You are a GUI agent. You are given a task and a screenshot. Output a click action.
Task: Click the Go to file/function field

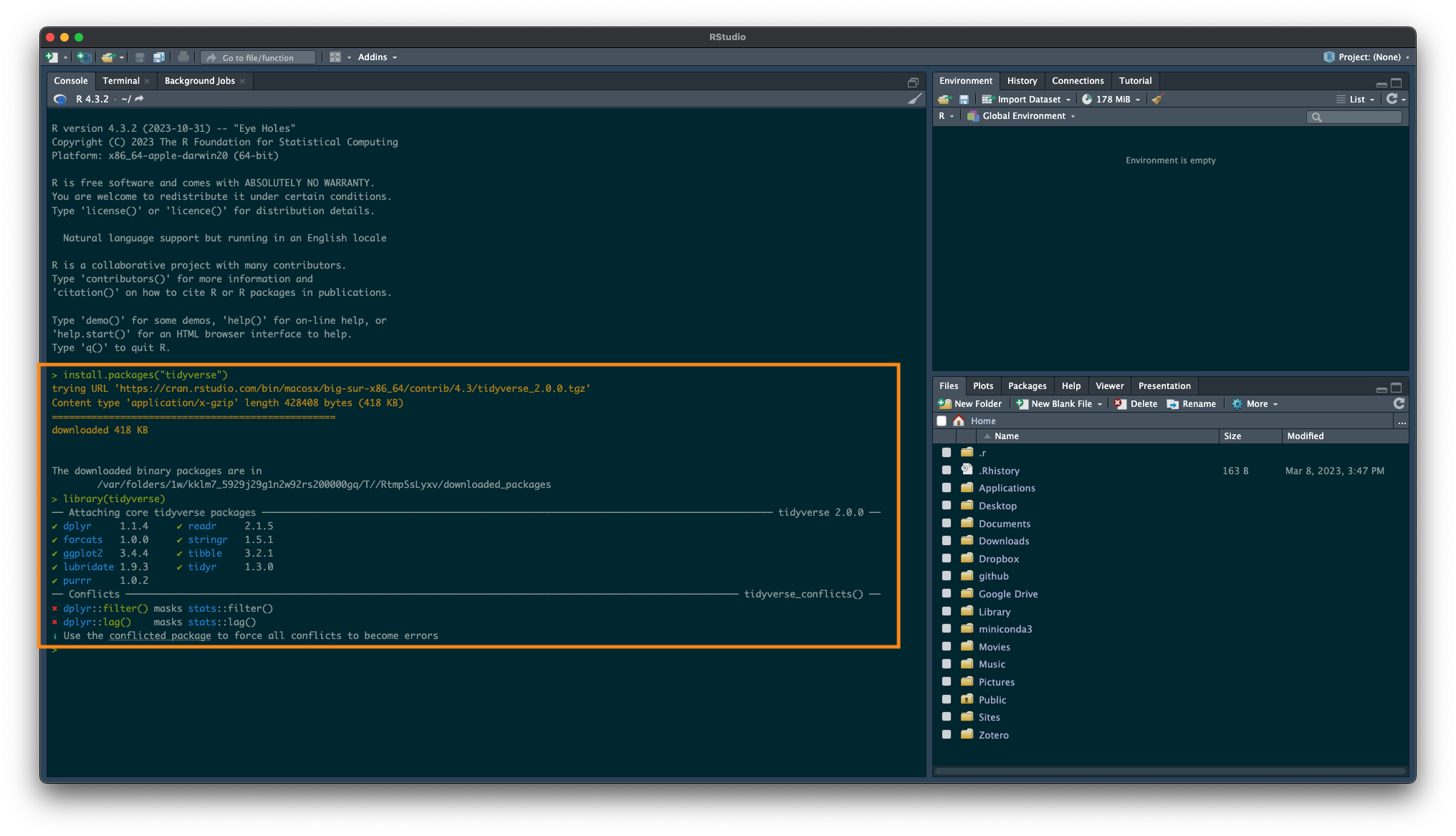(258, 57)
